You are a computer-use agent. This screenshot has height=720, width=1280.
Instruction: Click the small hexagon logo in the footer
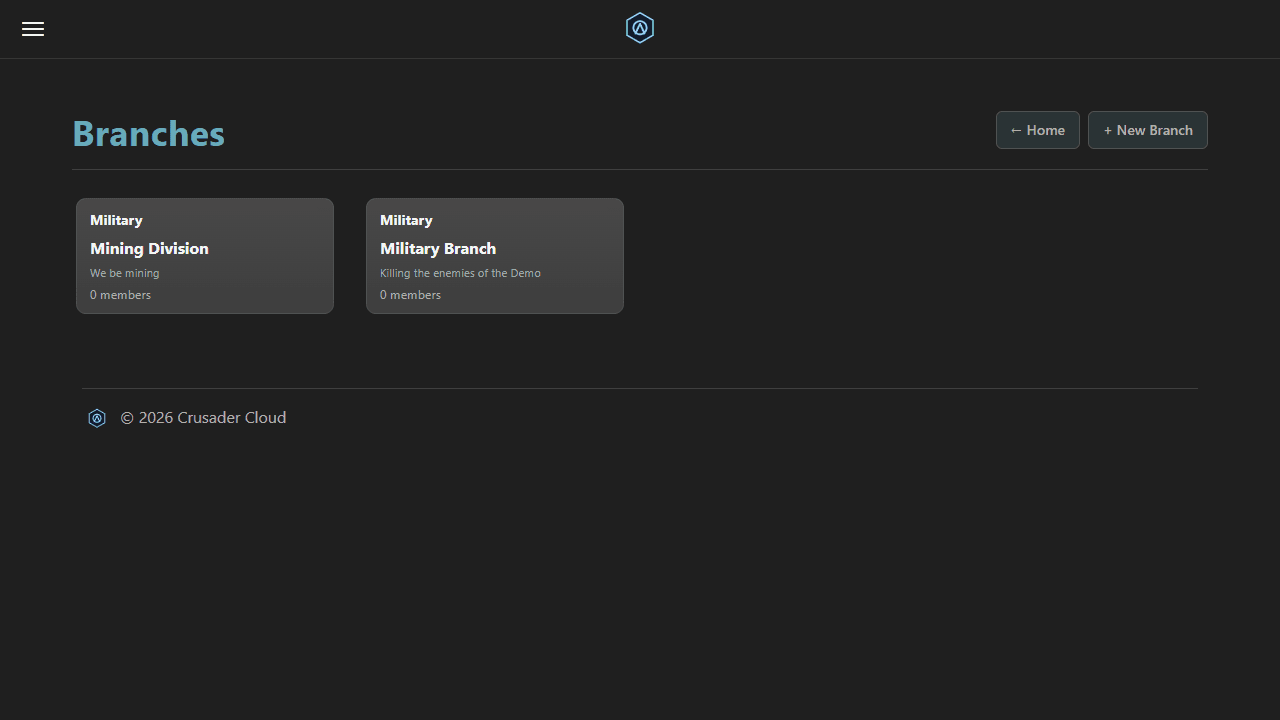[x=97, y=418]
